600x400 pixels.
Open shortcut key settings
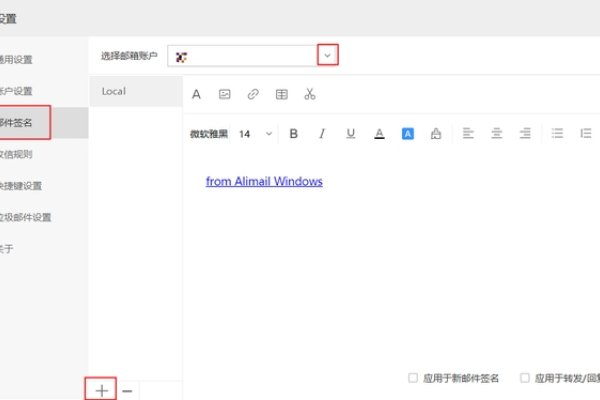point(21,186)
